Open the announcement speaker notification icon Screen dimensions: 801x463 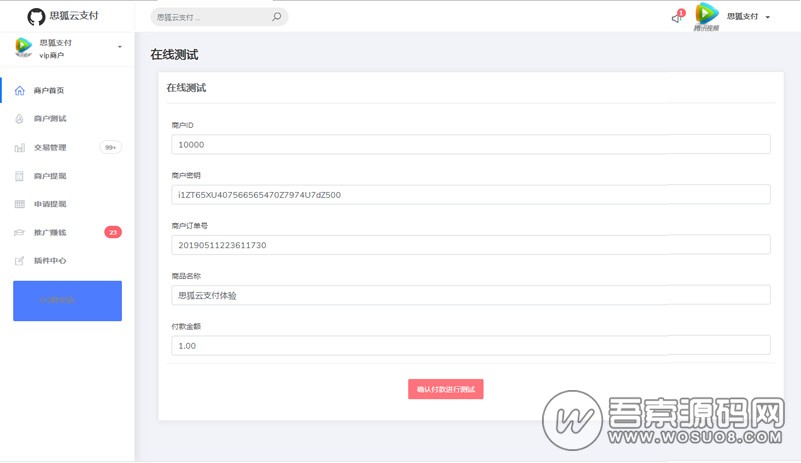point(677,17)
